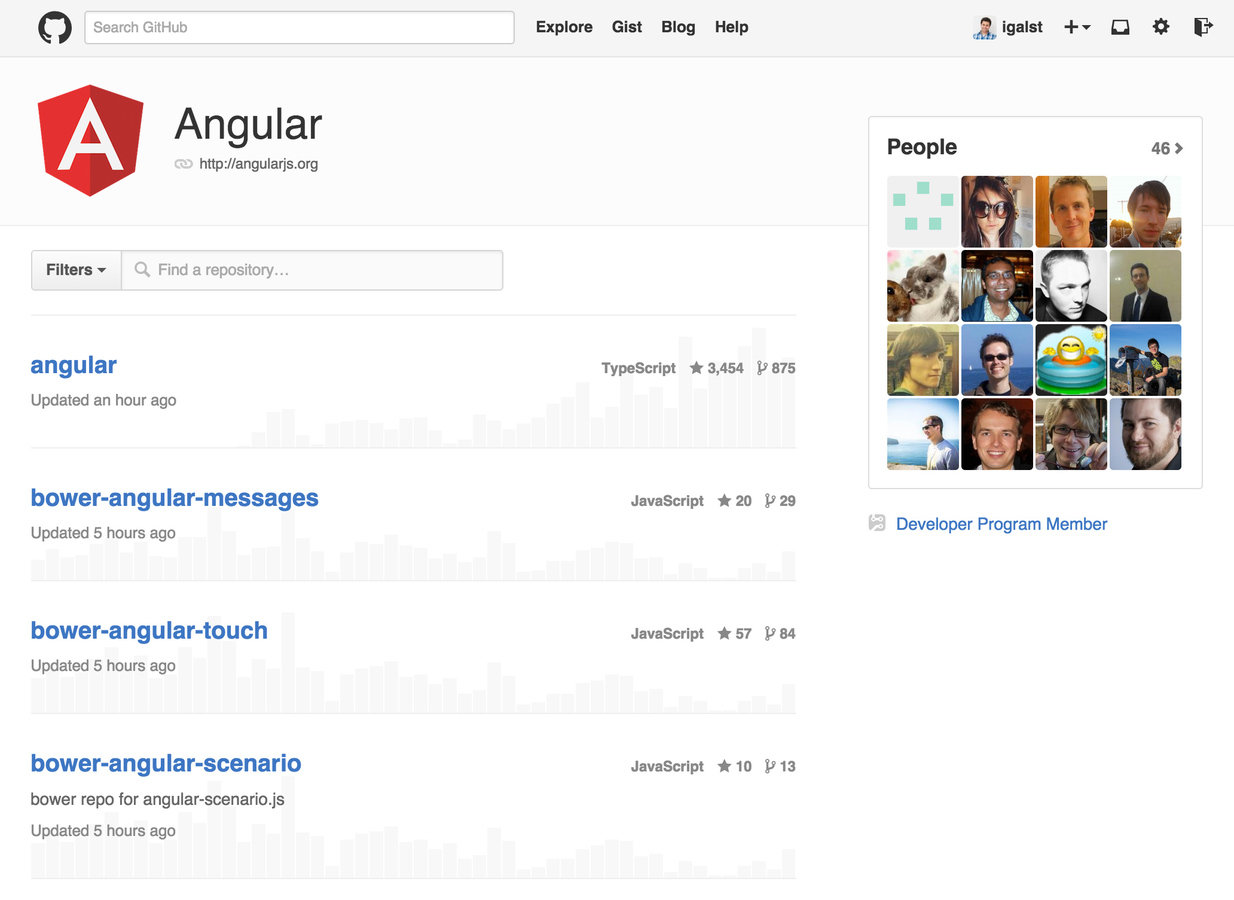Open the bower-angular-messages repository
The height and width of the screenshot is (900, 1234).
click(175, 498)
